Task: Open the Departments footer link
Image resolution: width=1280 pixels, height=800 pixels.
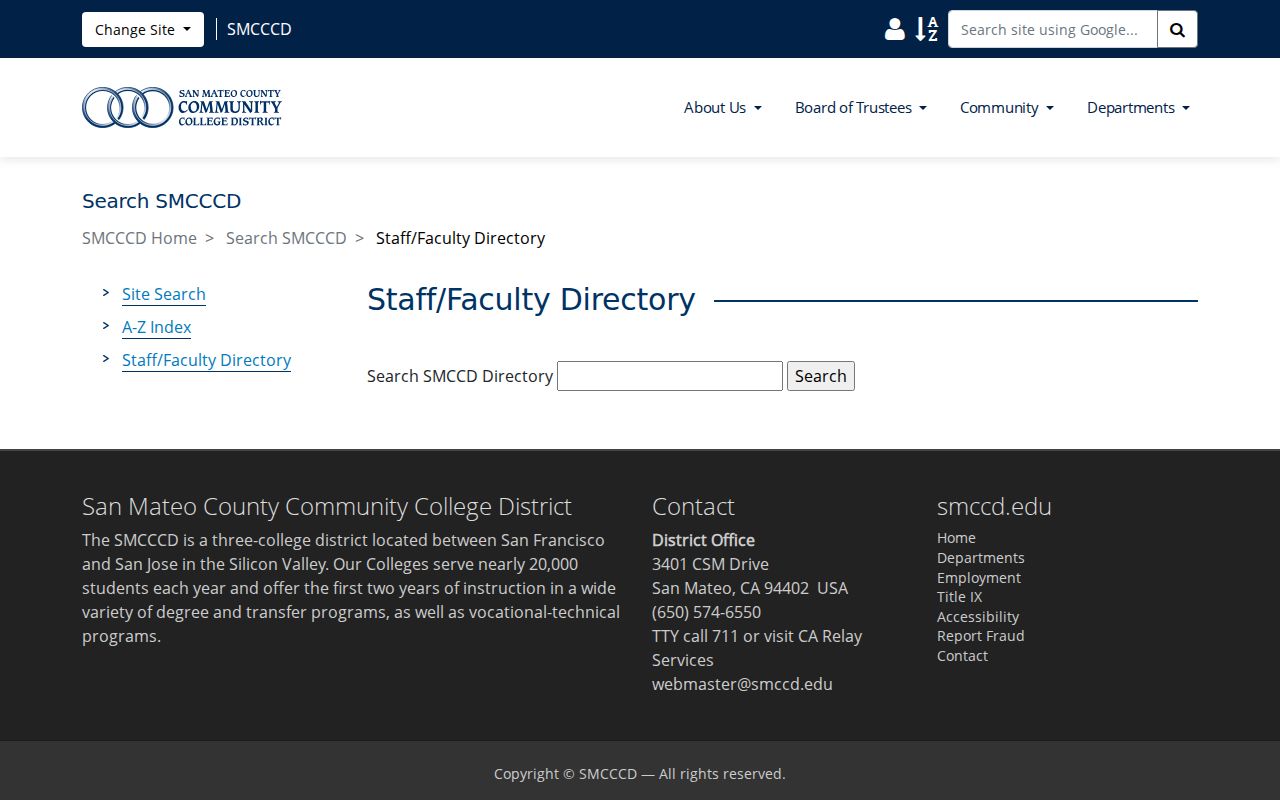Action: click(x=980, y=558)
